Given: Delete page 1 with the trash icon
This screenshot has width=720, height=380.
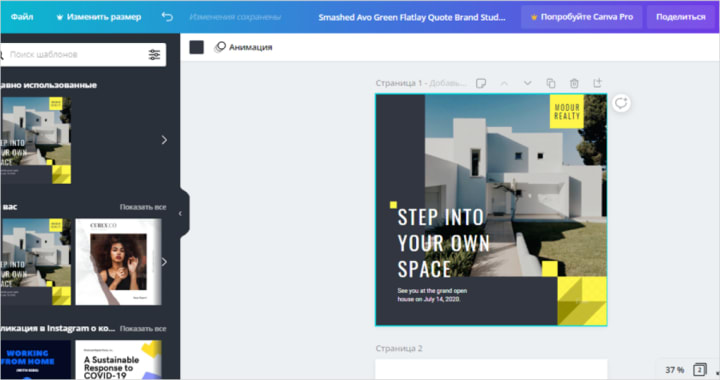Looking at the screenshot, I should click(574, 83).
